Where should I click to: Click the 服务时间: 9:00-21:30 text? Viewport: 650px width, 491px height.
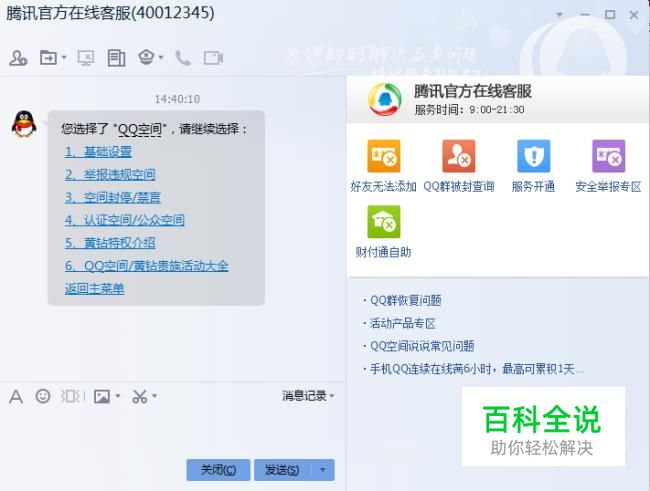tap(469, 110)
